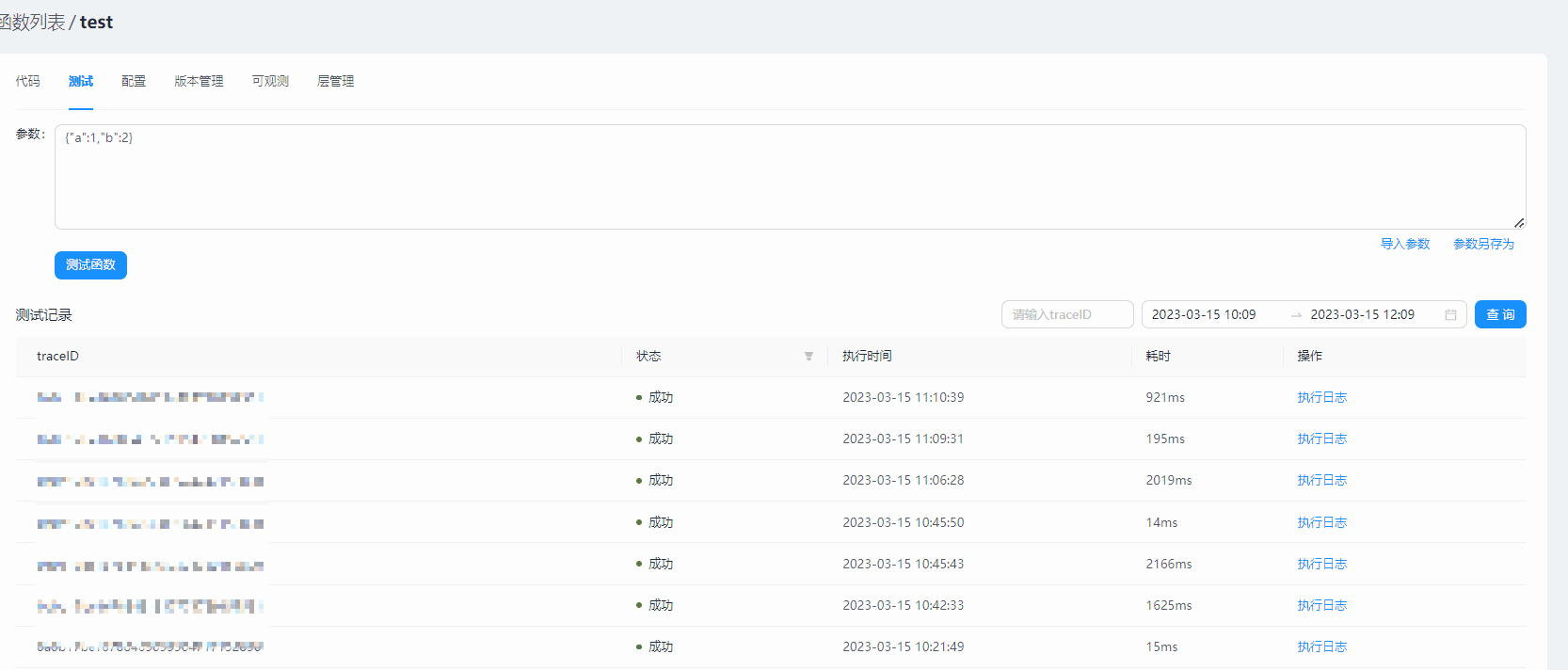1568x670 pixels.
Task: Select the 921ms duration cell
Action: click(x=1165, y=397)
